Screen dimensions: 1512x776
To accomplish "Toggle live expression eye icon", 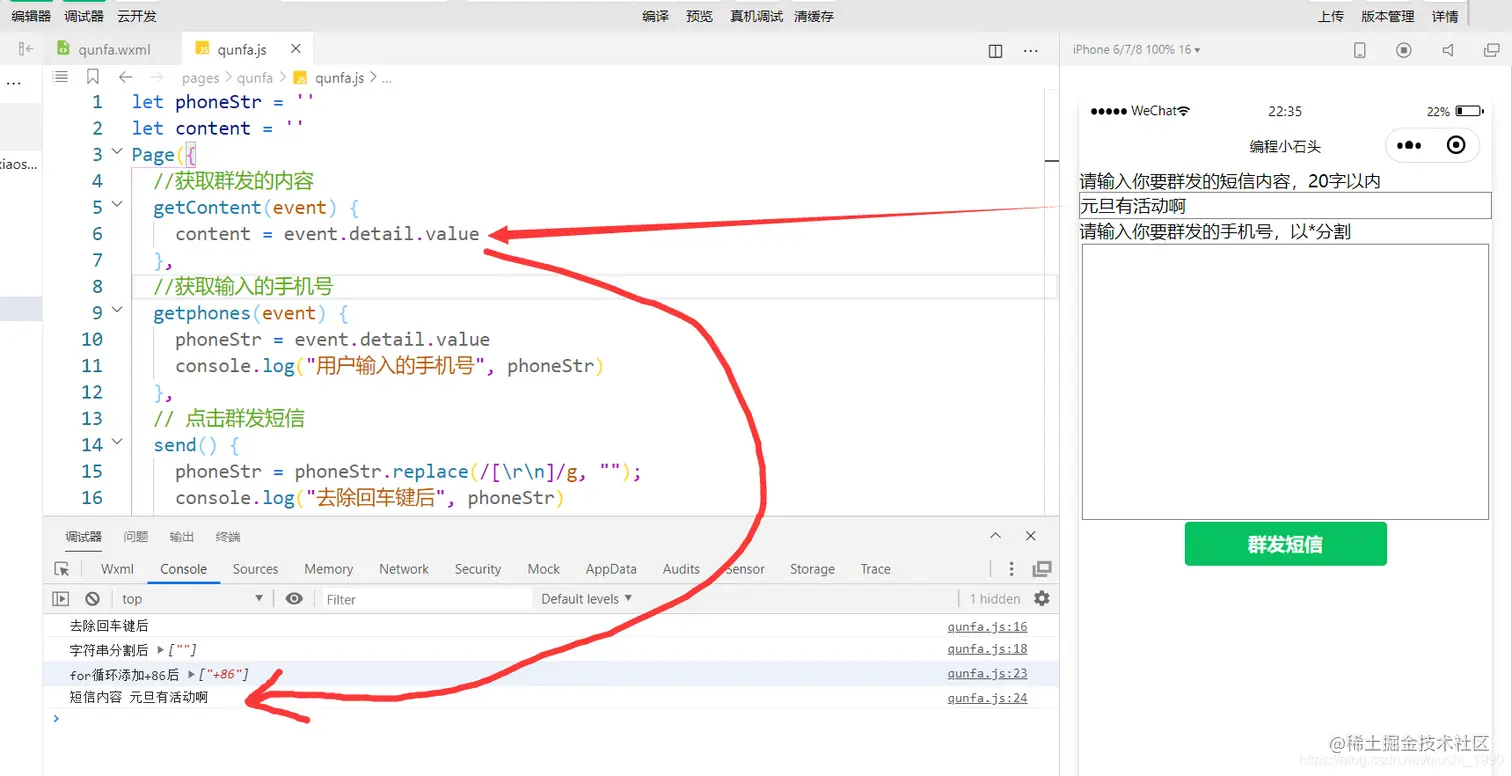I will click(294, 599).
